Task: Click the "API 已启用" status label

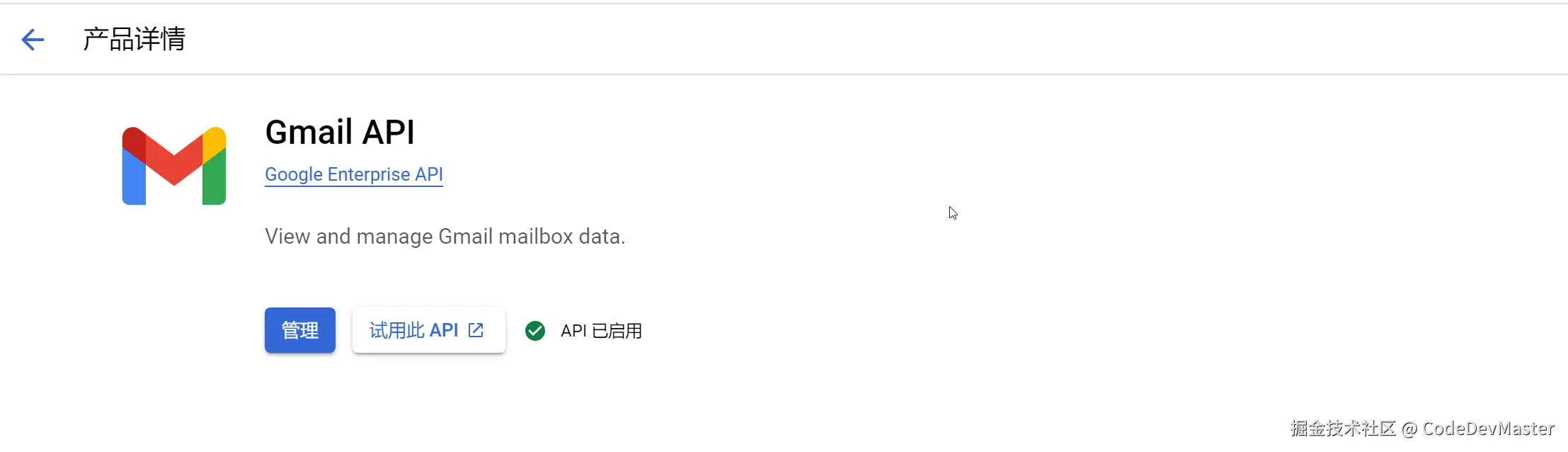Action: [x=601, y=331]
